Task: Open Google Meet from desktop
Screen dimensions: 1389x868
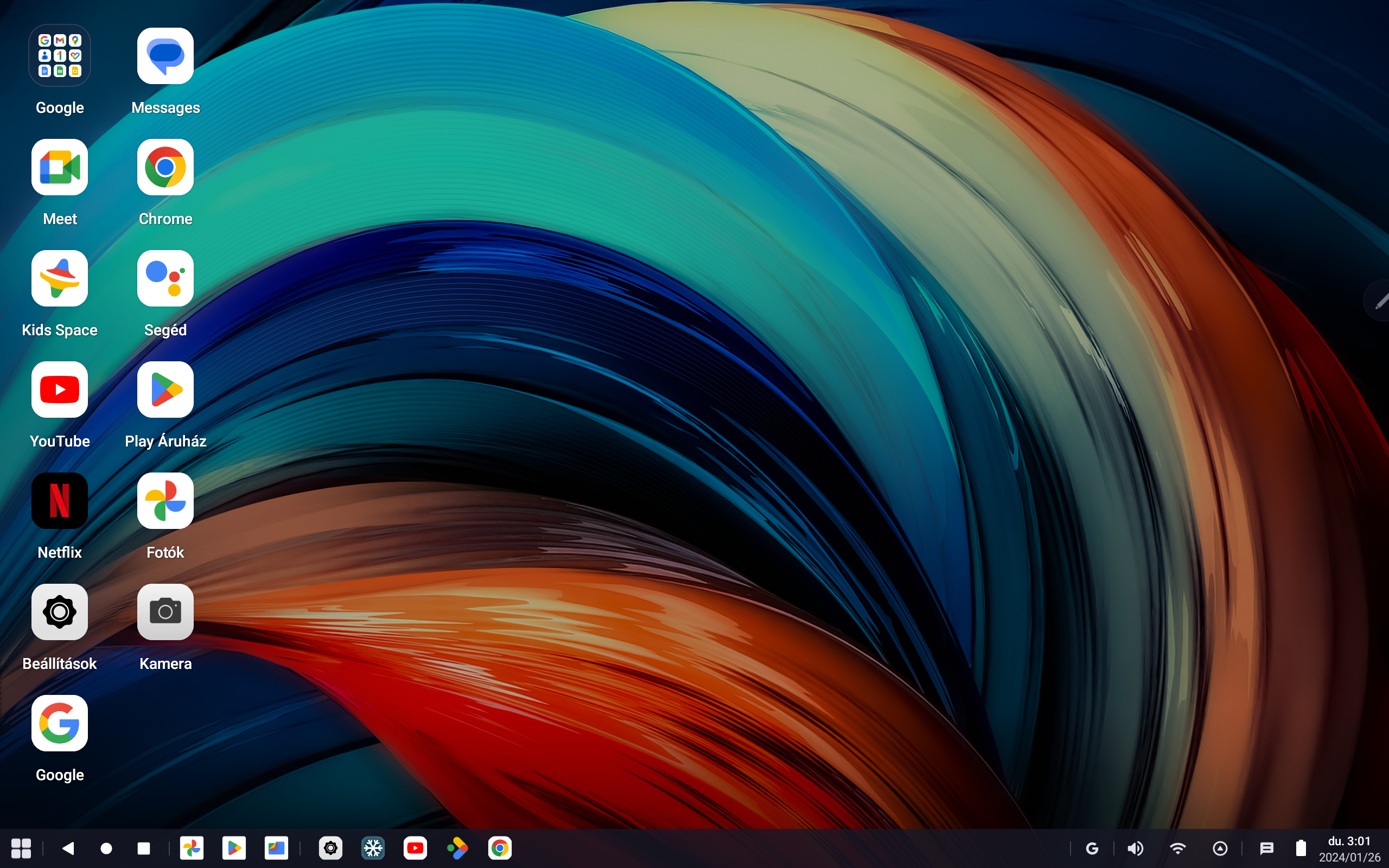Action: click(x=60, y=167)
